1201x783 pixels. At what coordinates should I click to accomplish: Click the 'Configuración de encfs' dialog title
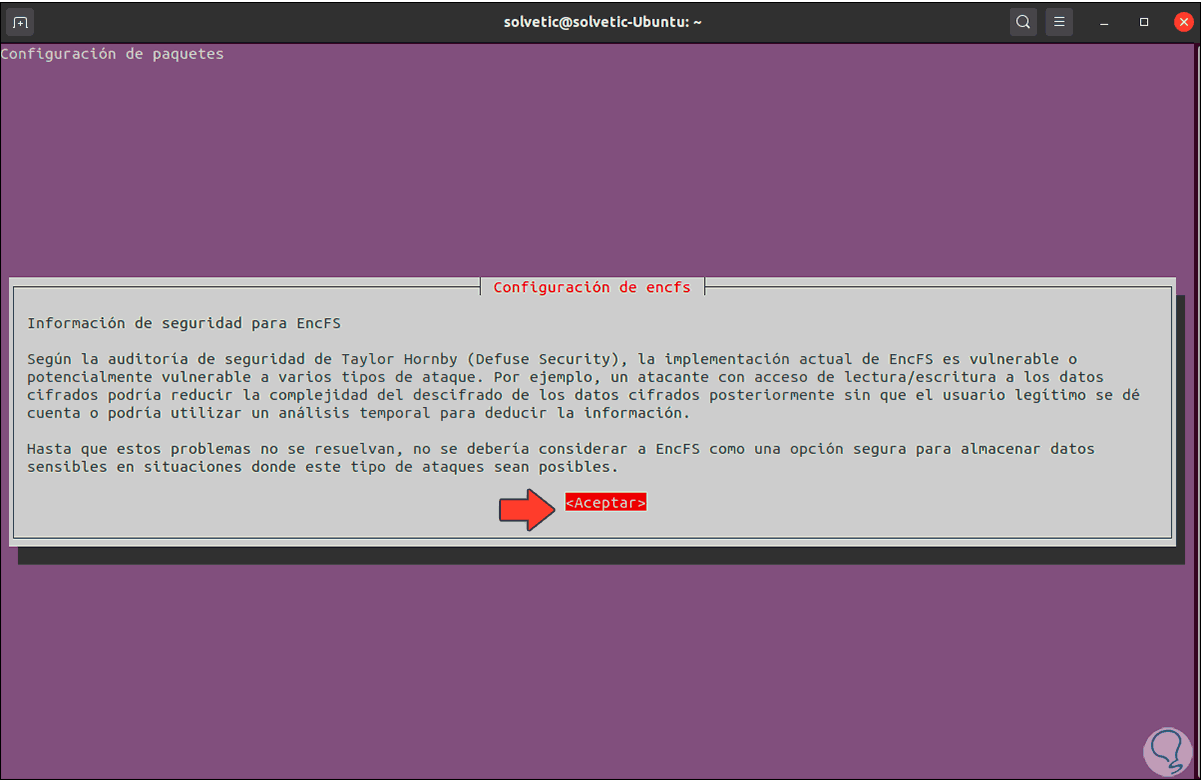point(592,287)
